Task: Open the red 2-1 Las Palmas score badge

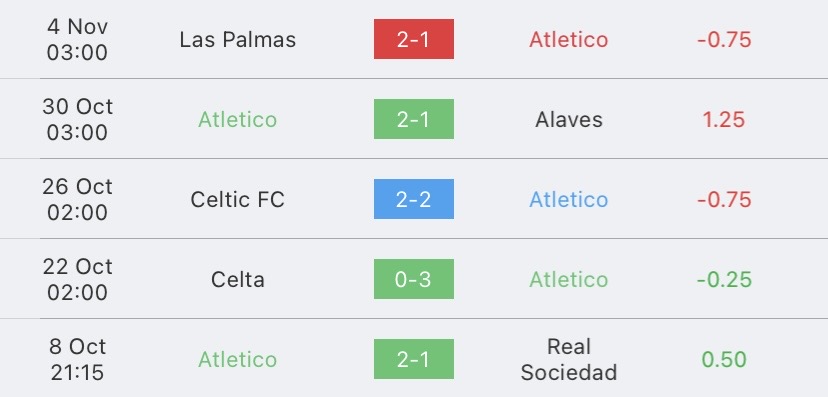Action: coord(413,39)
